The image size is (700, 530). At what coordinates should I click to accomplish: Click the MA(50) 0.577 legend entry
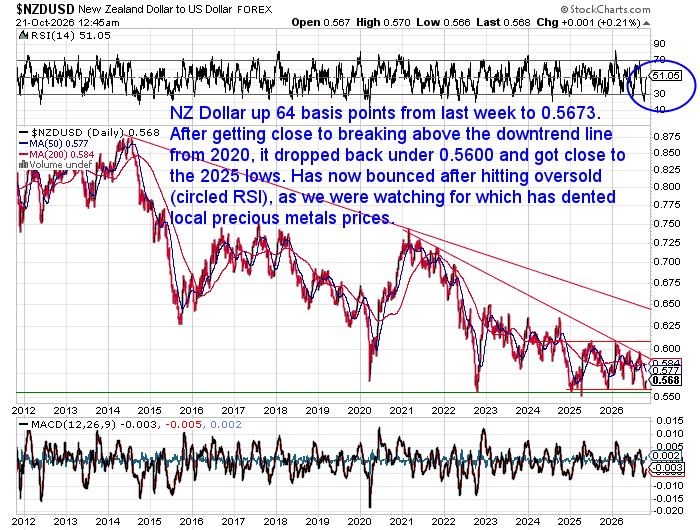tap(59, 143)
